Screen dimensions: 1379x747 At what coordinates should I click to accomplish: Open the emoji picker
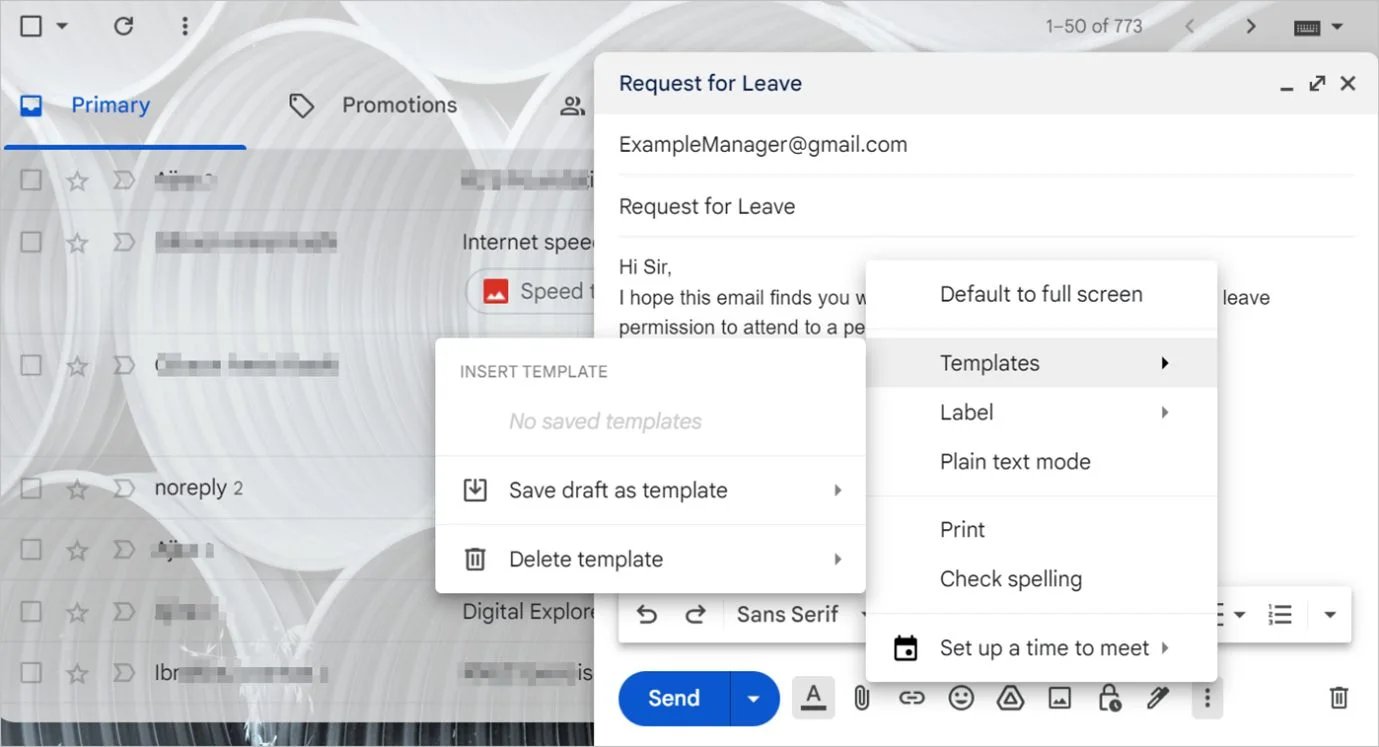coord(961,697)
